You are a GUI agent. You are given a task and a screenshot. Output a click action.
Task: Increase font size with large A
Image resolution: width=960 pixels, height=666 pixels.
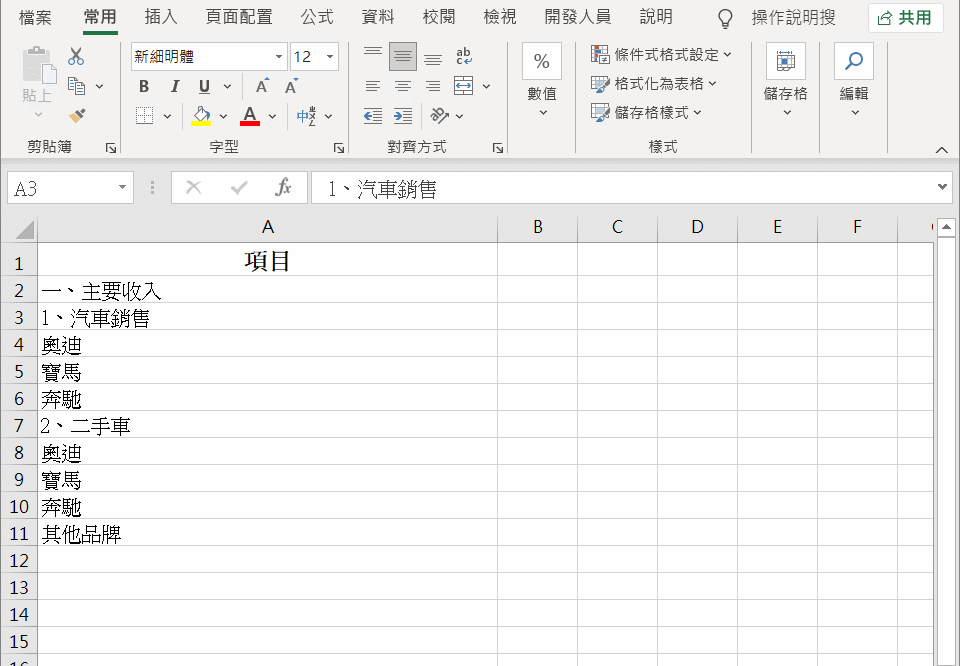point(262,86)
